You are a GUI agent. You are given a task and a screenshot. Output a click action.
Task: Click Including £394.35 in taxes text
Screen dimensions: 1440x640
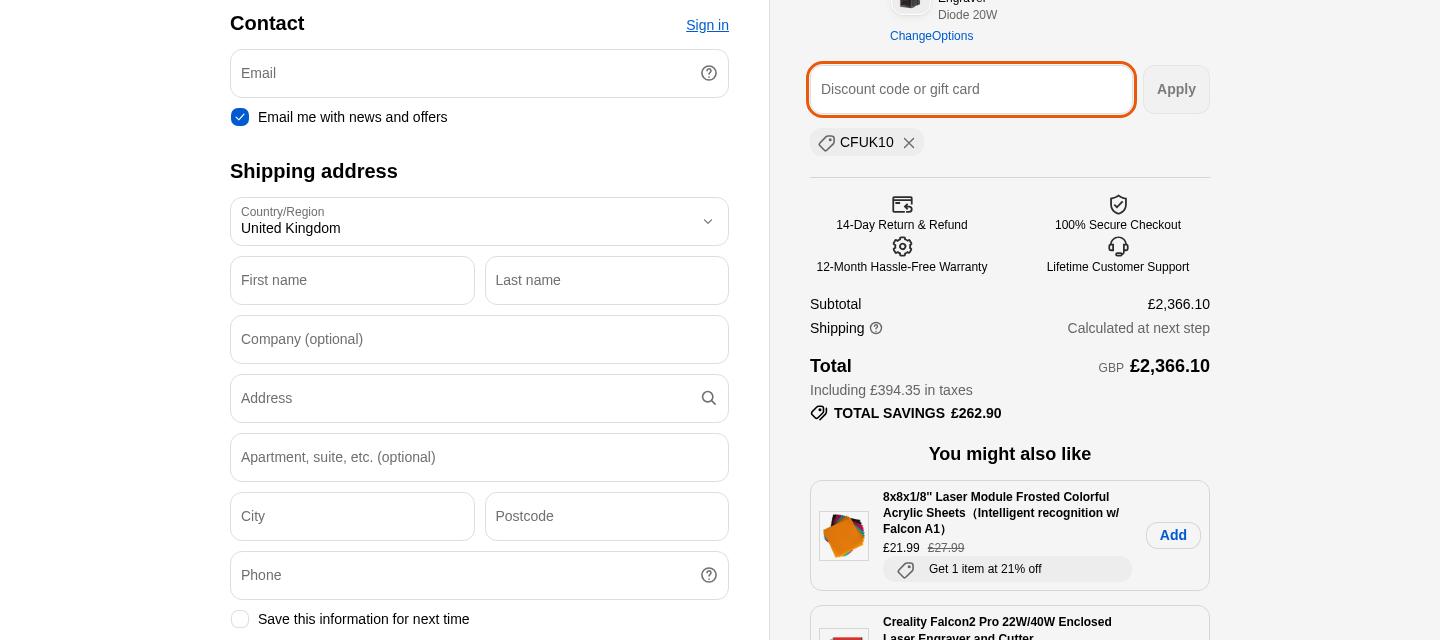[x=891, y=390]
